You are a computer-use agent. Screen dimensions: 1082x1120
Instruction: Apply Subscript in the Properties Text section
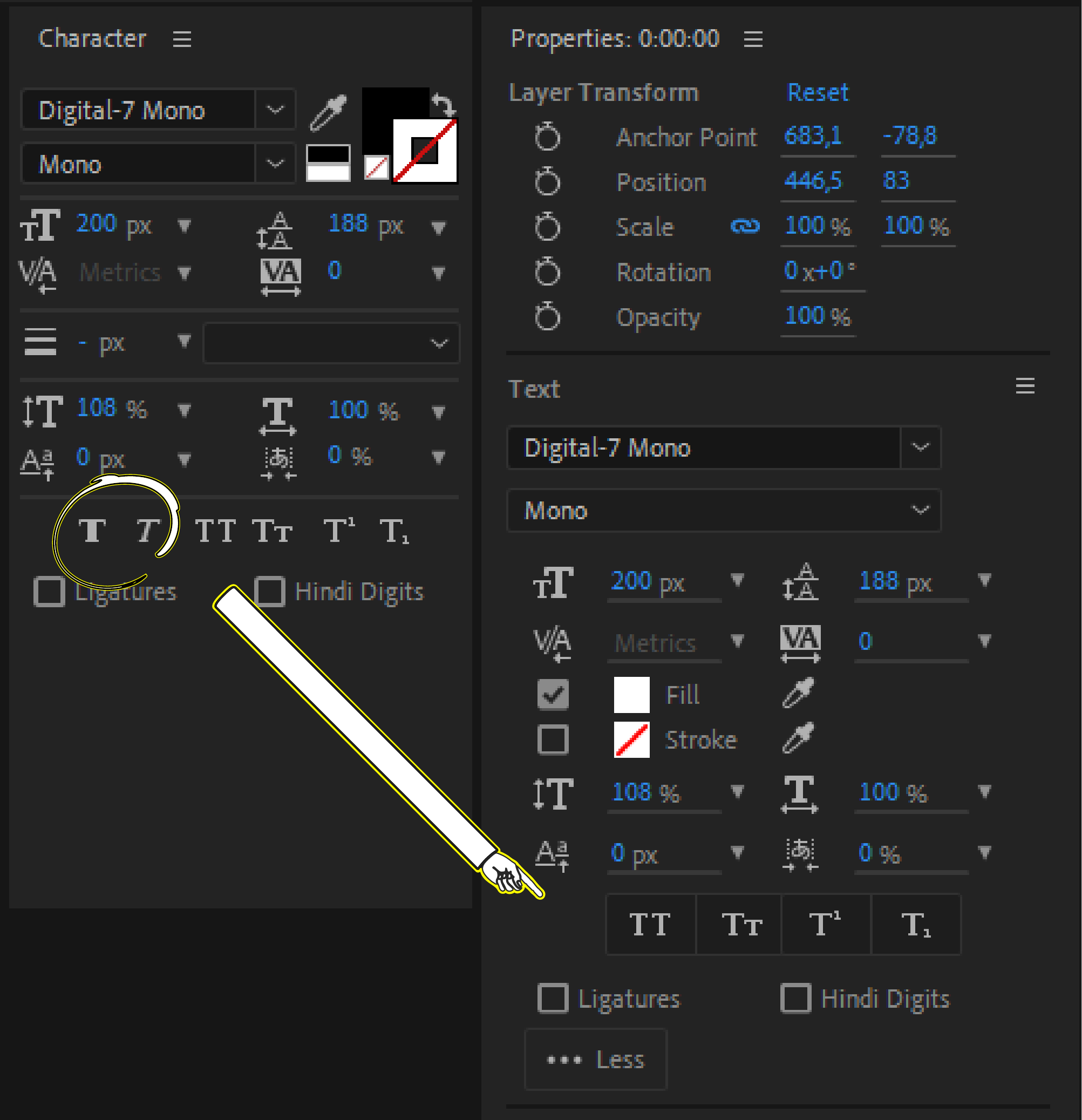point(915,925)
